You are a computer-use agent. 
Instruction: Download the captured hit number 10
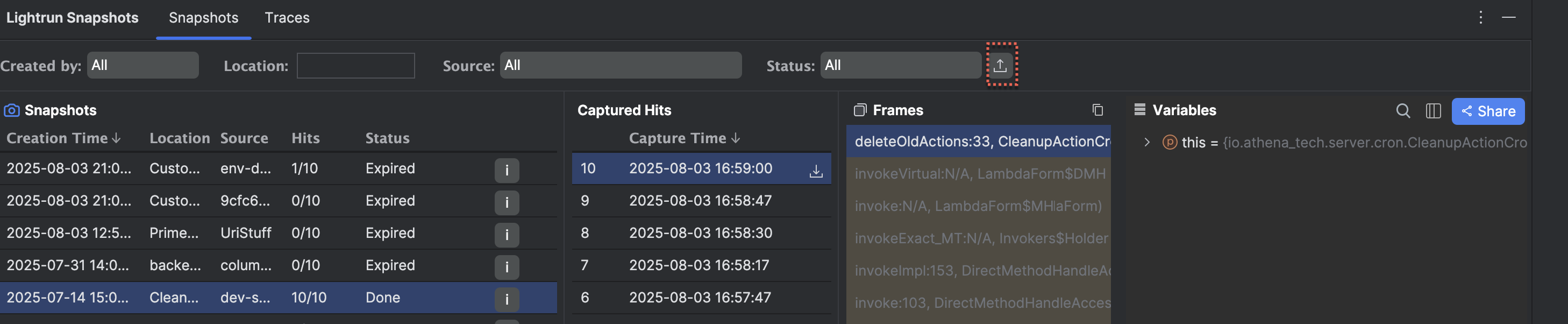pyautogui.click(x=816, y=171)
